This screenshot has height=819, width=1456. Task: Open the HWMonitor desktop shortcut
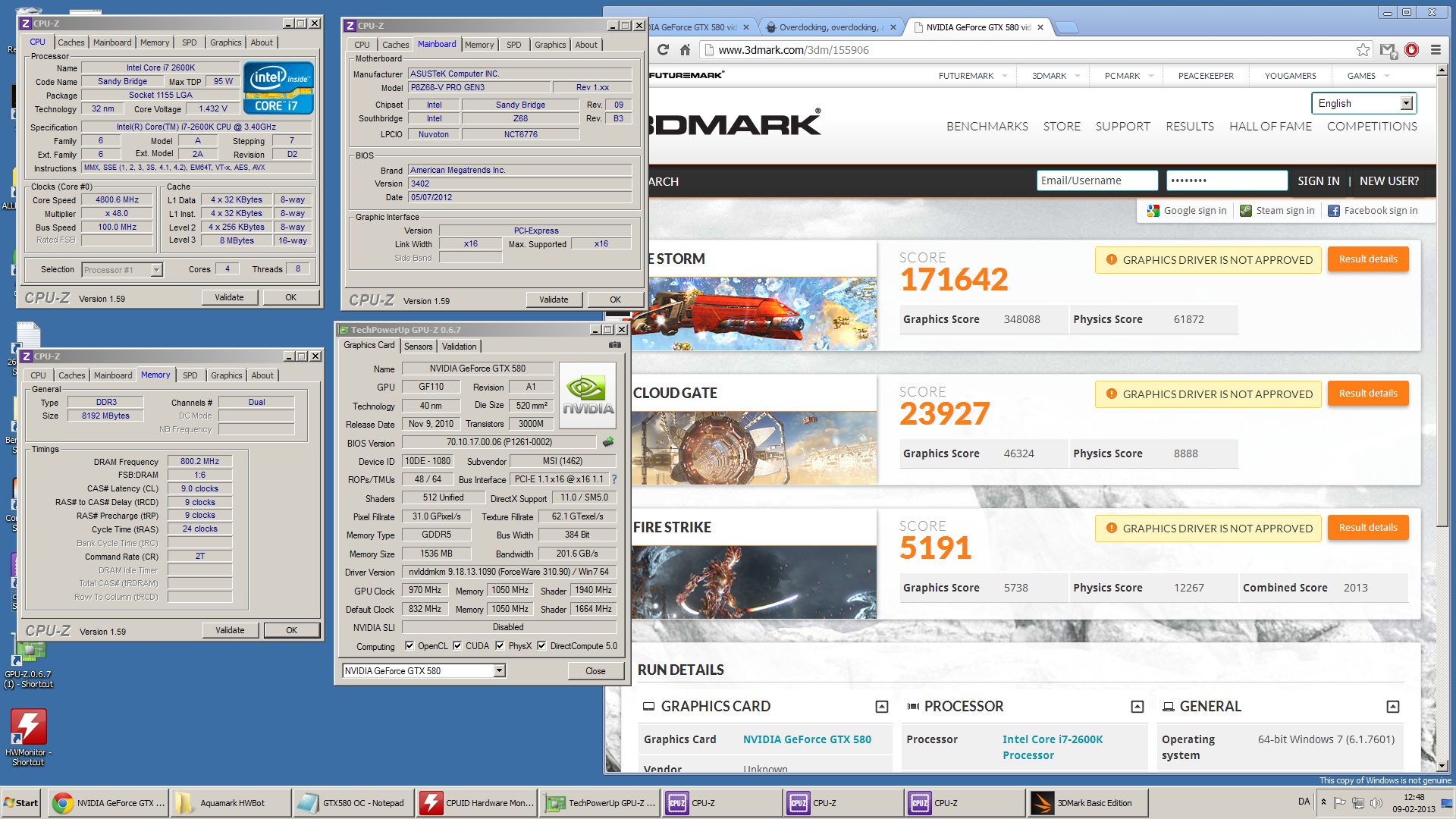tap(28, 737)
